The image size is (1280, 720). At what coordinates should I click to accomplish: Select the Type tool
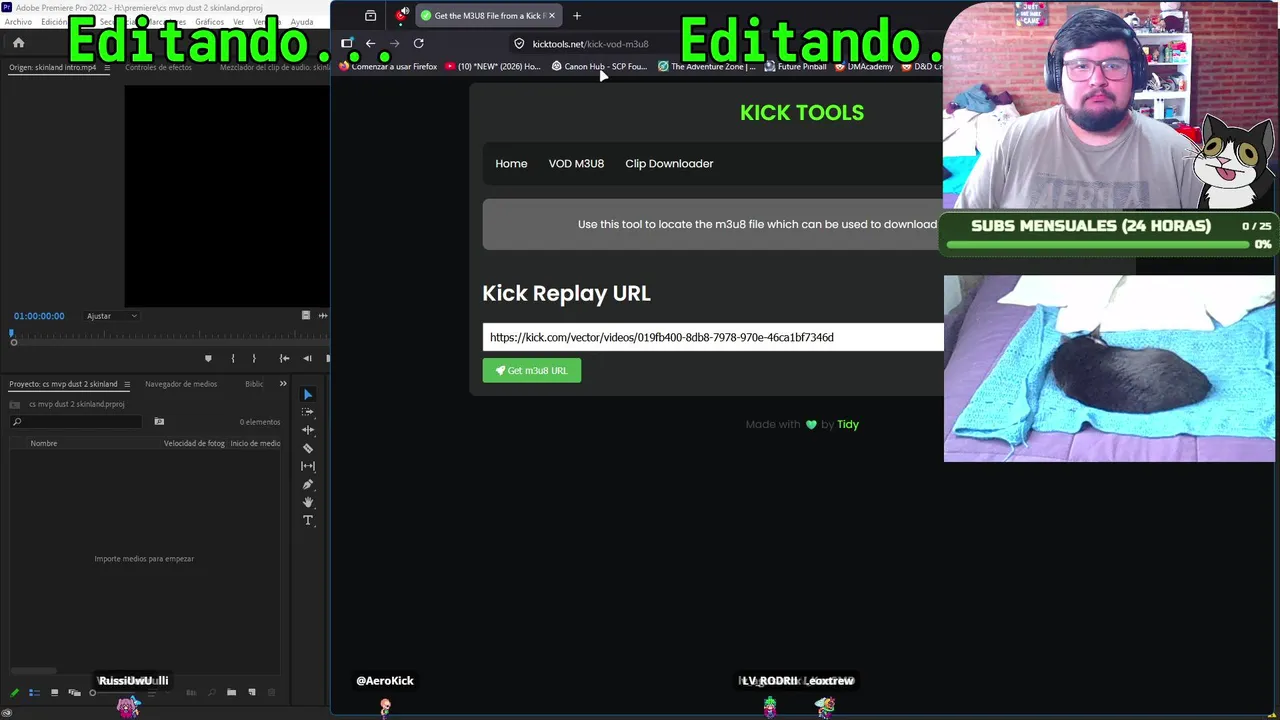[308, 520]
